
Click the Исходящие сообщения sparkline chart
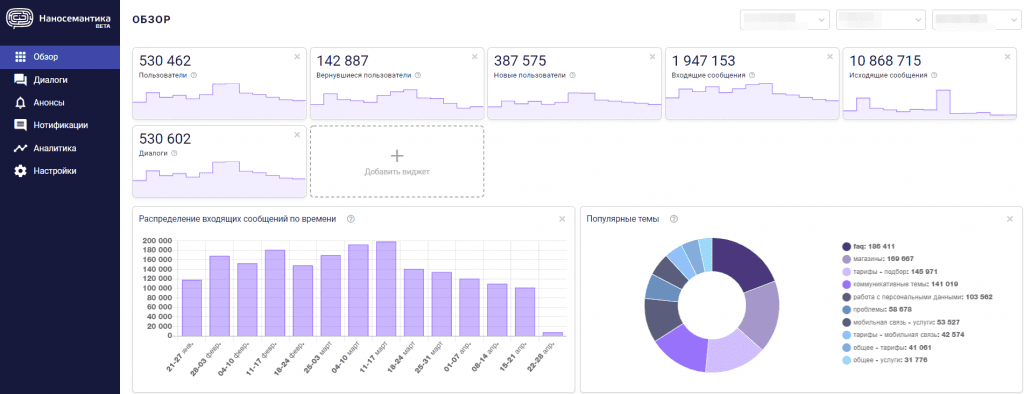point(930,105)
